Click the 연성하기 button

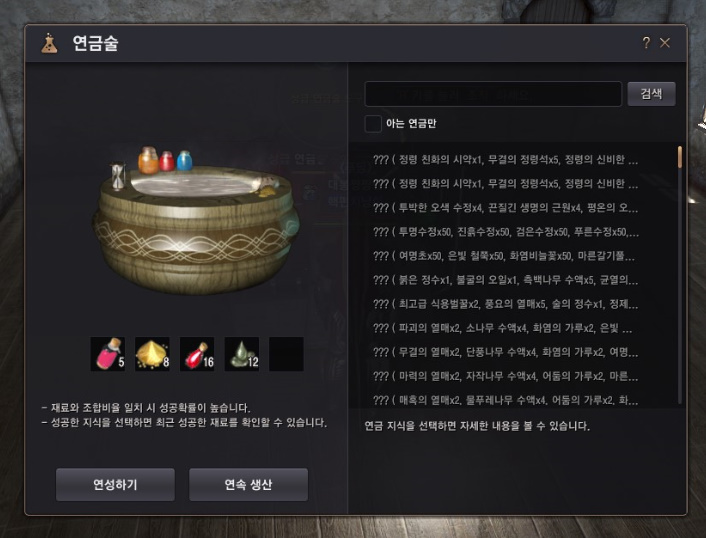point(115,484)
